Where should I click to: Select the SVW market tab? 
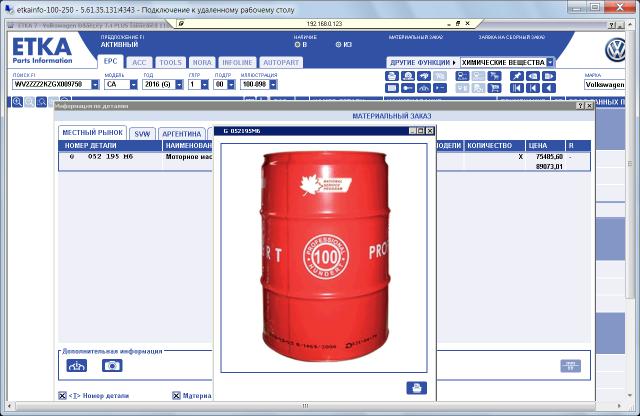click(142, 134)
